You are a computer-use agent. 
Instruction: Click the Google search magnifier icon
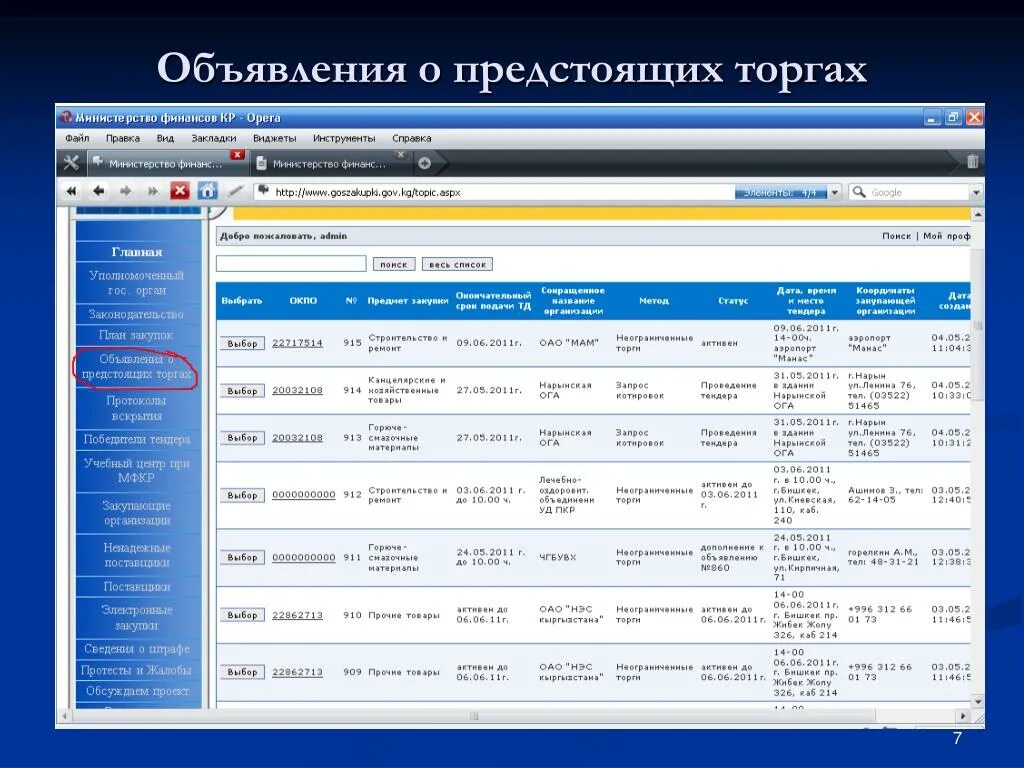tap(859, 192)
